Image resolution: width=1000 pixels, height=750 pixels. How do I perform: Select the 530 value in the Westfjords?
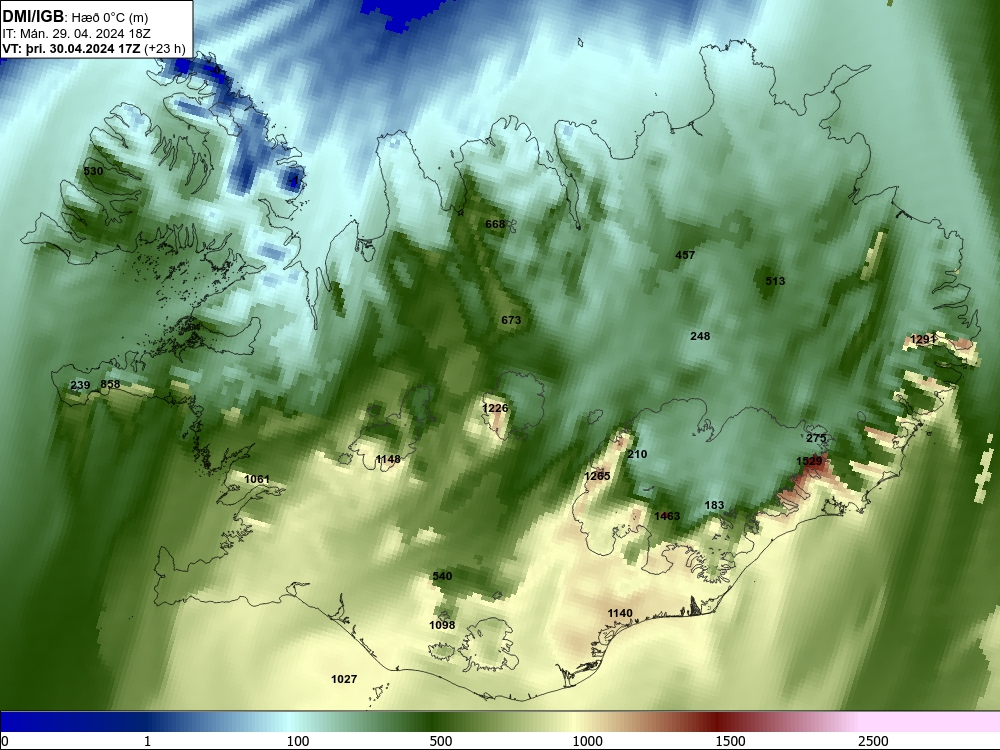tap(93, 171)
